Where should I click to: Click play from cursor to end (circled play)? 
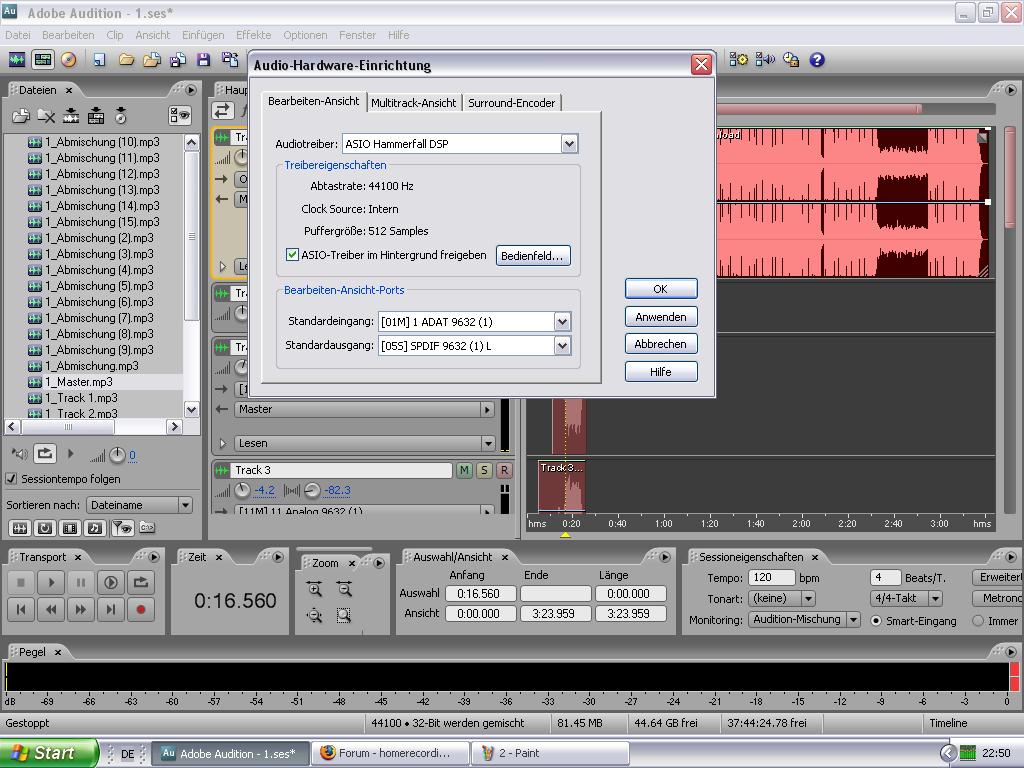[111, 582]
